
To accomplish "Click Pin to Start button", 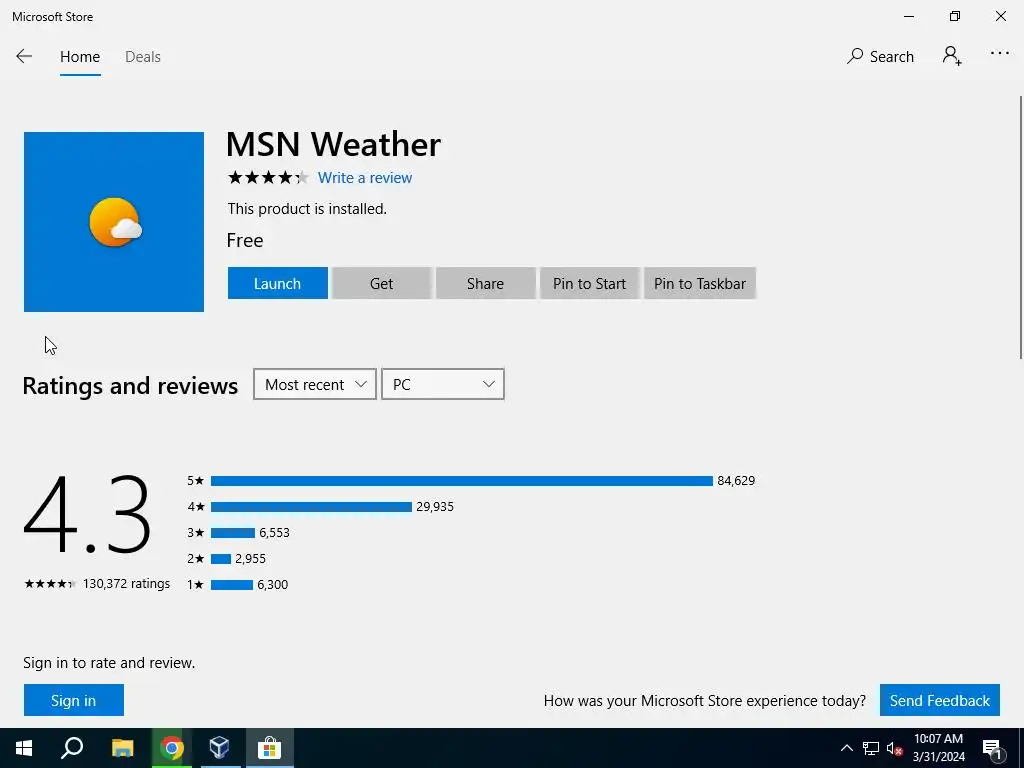I will pyautogui.click(x=589, y=283).
